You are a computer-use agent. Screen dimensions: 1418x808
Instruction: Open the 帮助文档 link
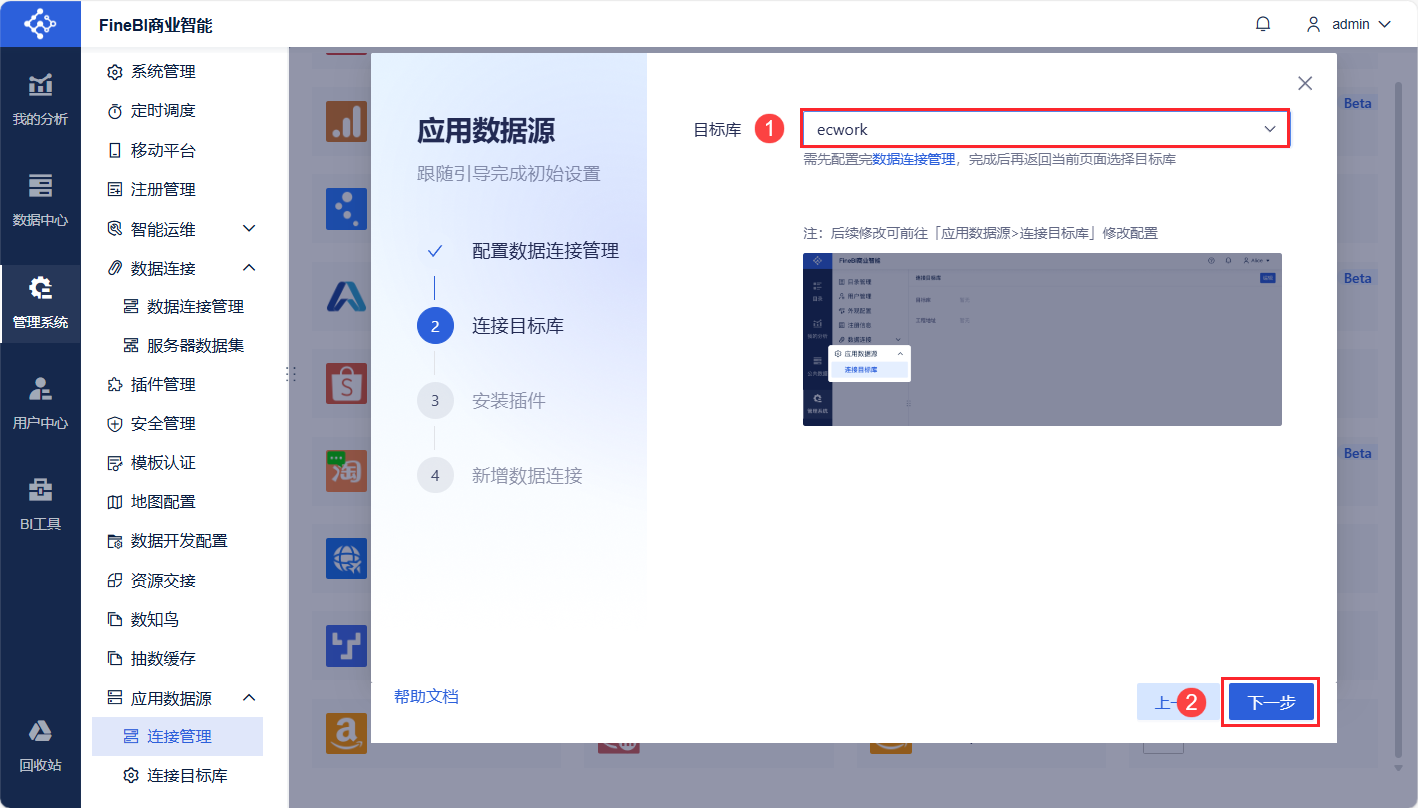tap(426, 697)
